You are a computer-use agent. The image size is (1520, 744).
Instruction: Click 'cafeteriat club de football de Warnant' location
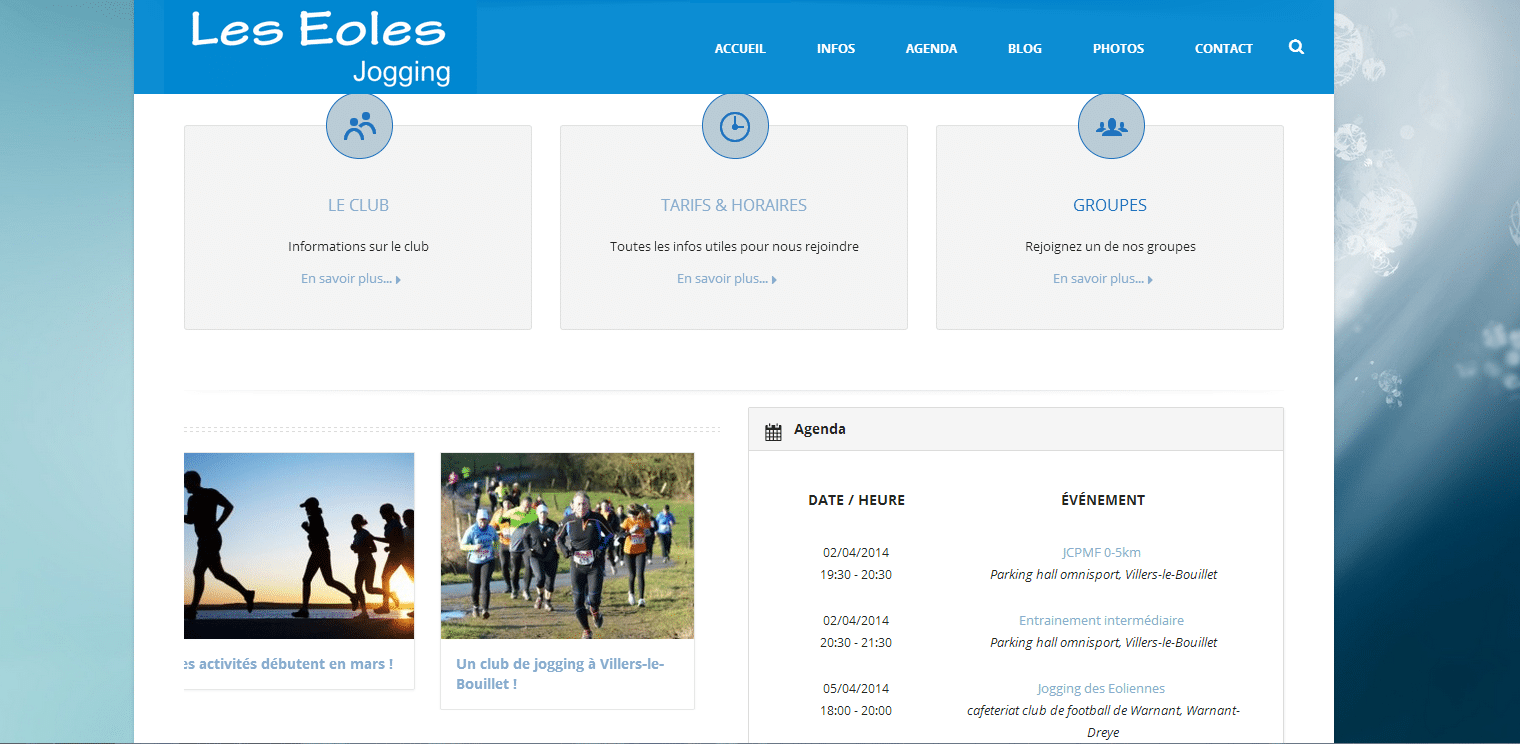(x=1103, y=721)
